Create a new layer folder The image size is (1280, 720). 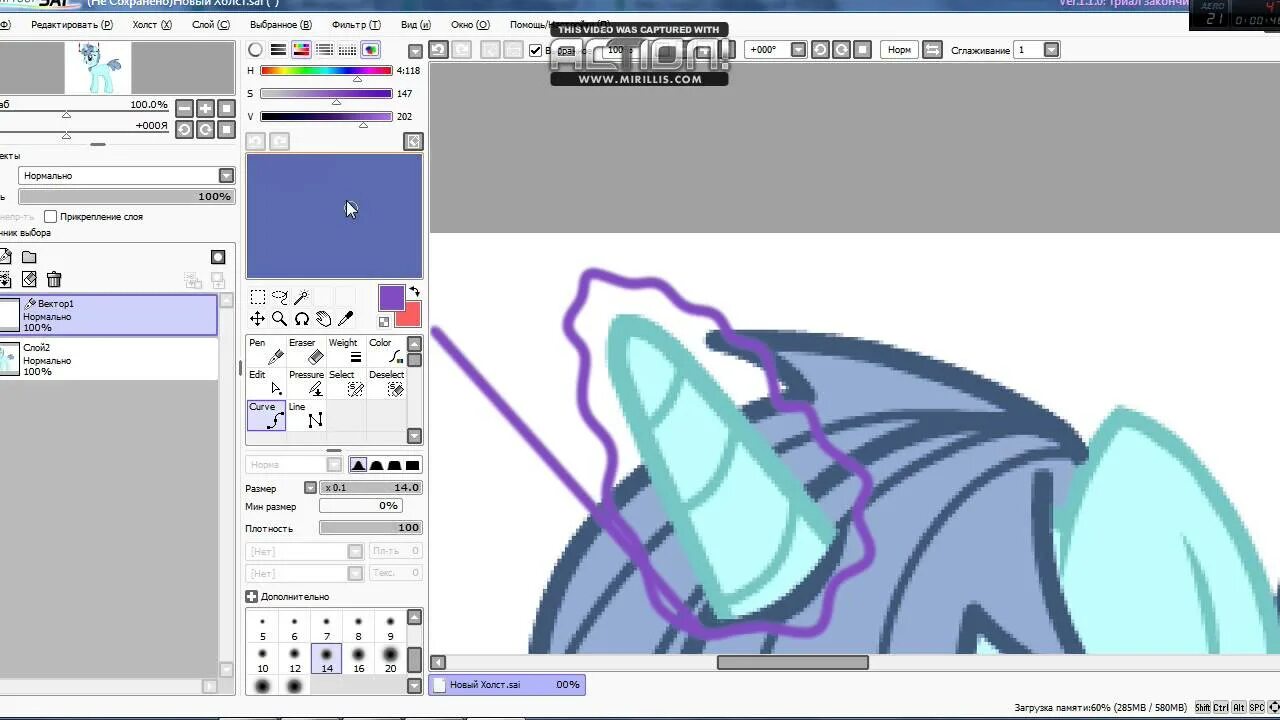(x=29, y=257)
